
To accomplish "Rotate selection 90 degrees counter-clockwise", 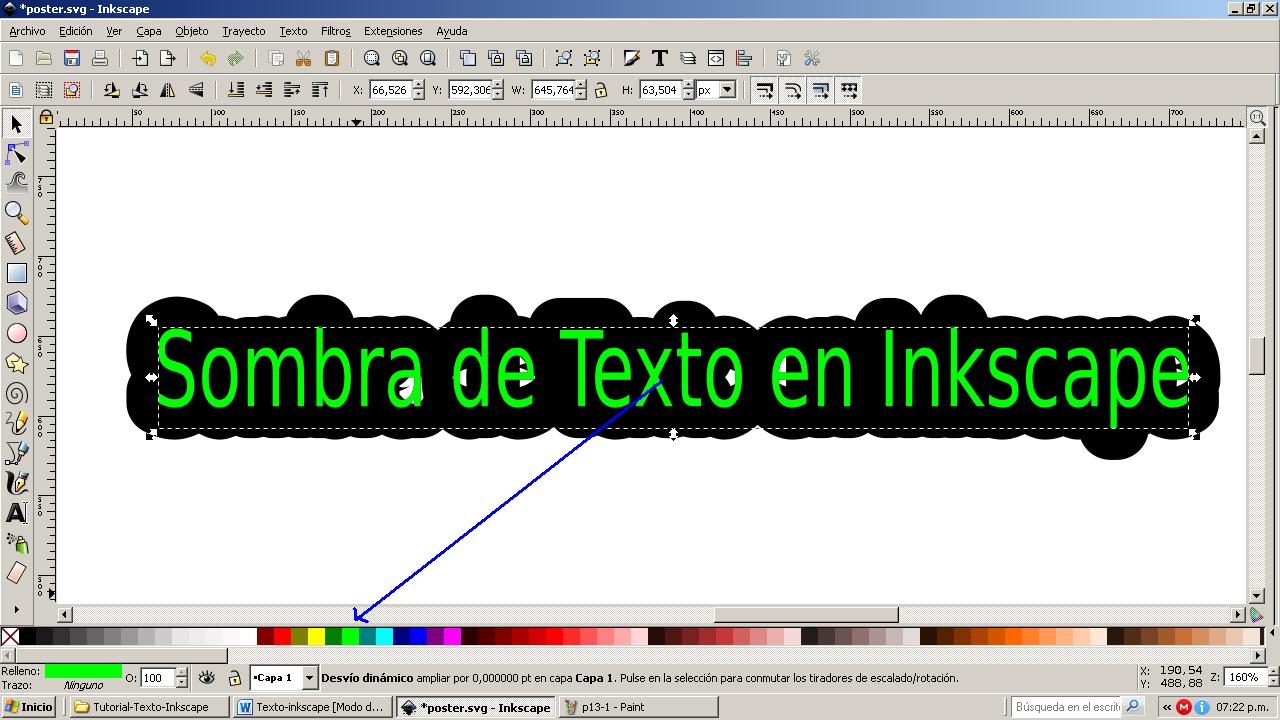I will (112, 90).
